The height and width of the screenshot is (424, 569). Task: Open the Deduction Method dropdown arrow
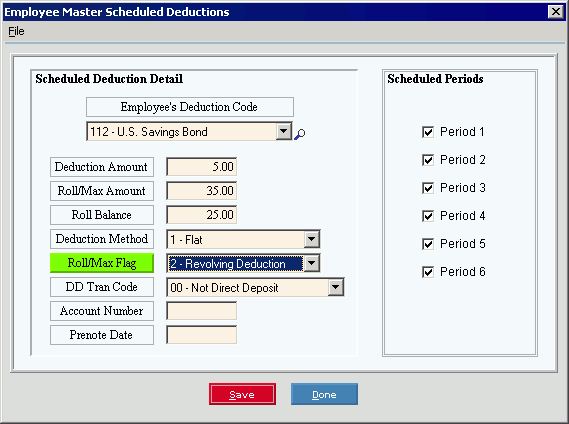click(x=312, y=239)
